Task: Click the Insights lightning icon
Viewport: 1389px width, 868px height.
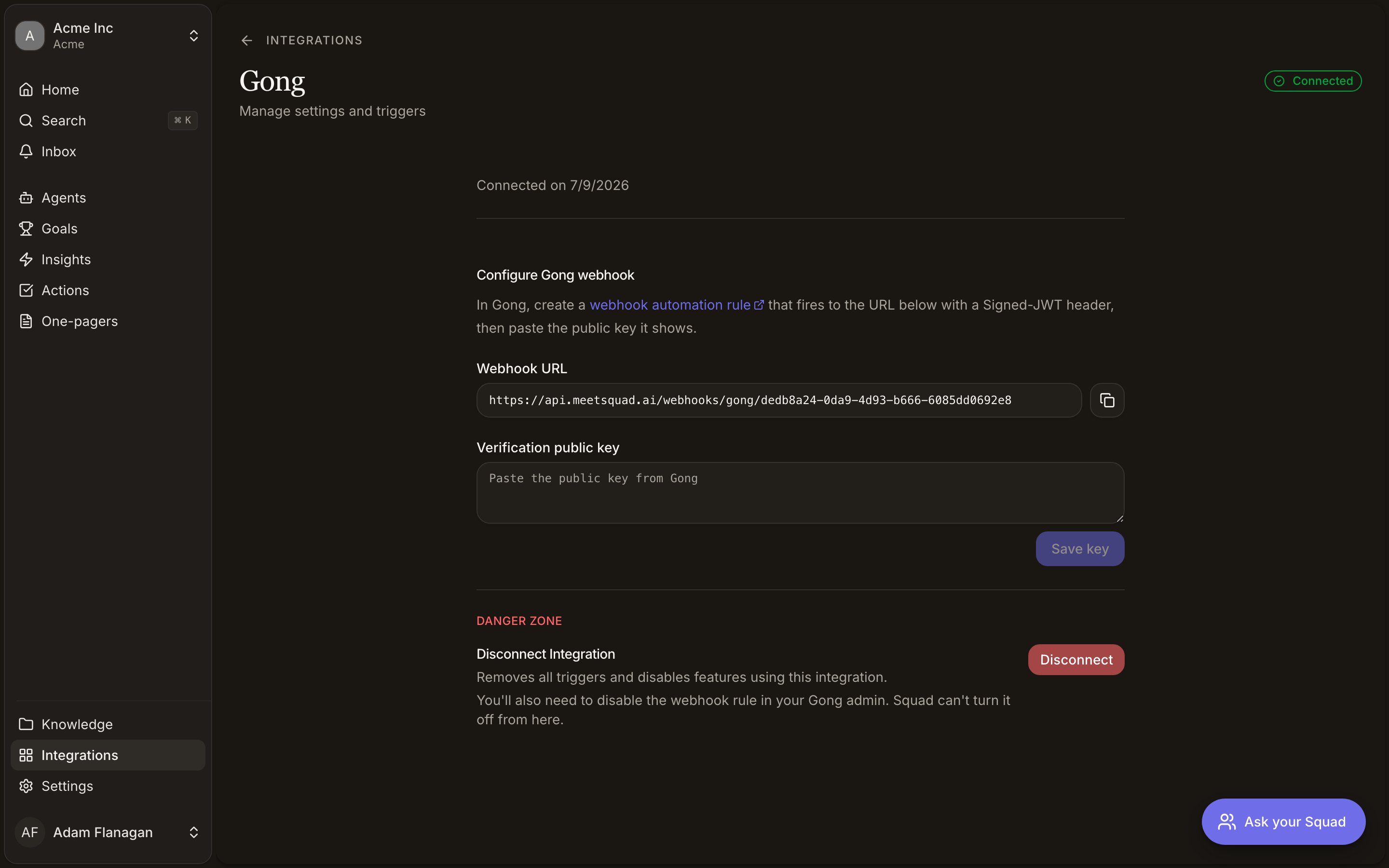Action: click(26, 259)
